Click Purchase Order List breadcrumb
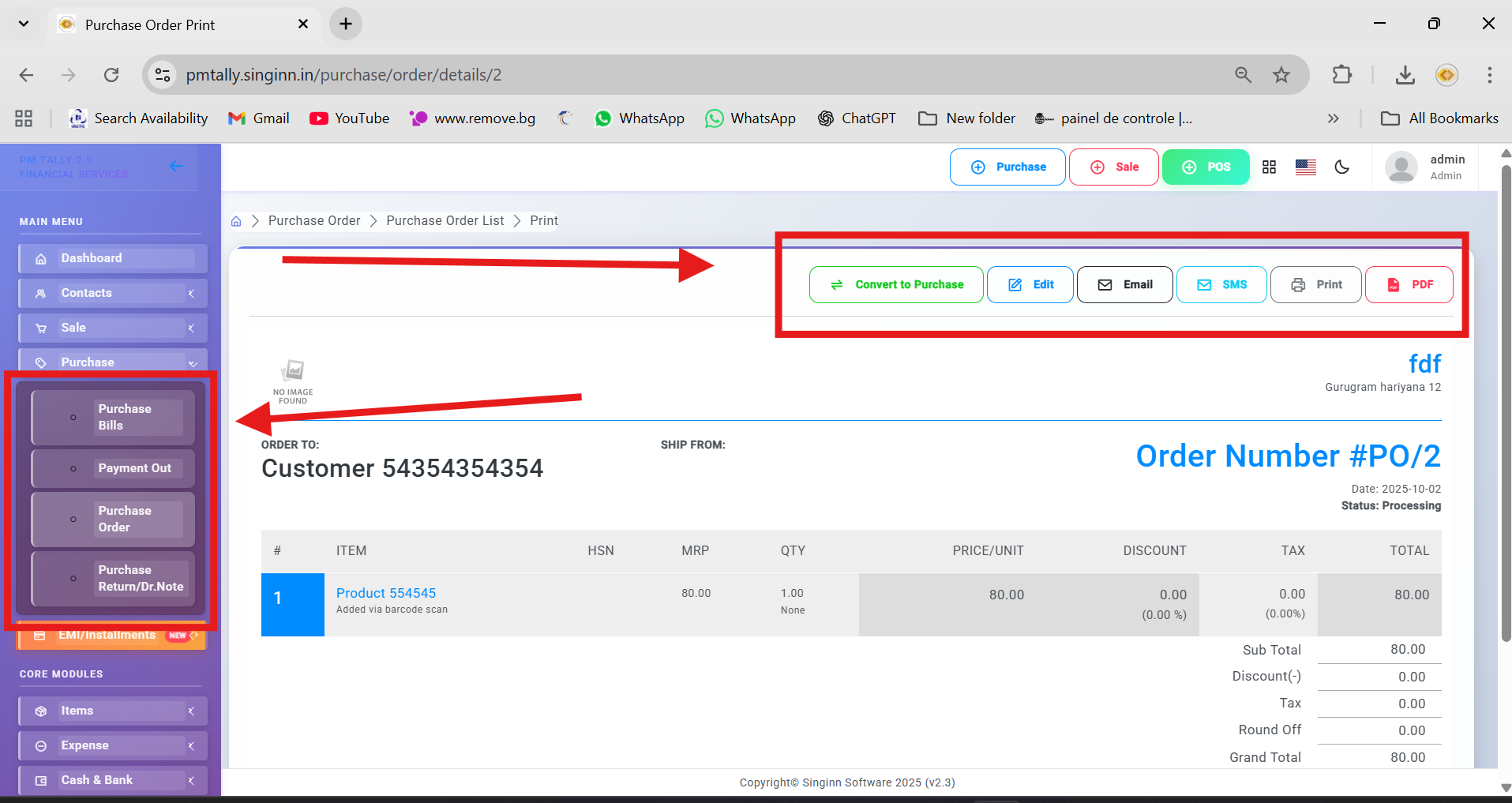 pyautogui.click(x=445, y=221)
